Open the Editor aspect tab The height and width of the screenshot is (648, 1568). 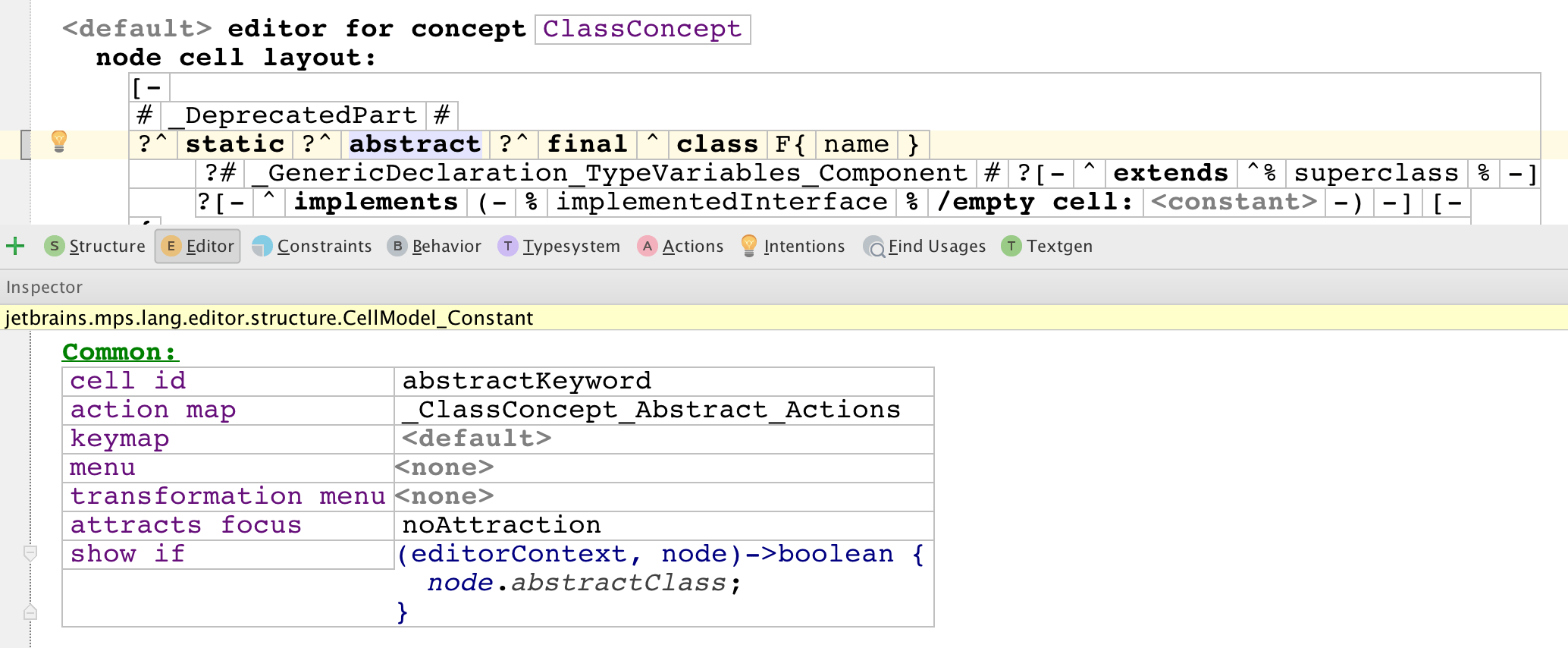click(x=198, y=246)
